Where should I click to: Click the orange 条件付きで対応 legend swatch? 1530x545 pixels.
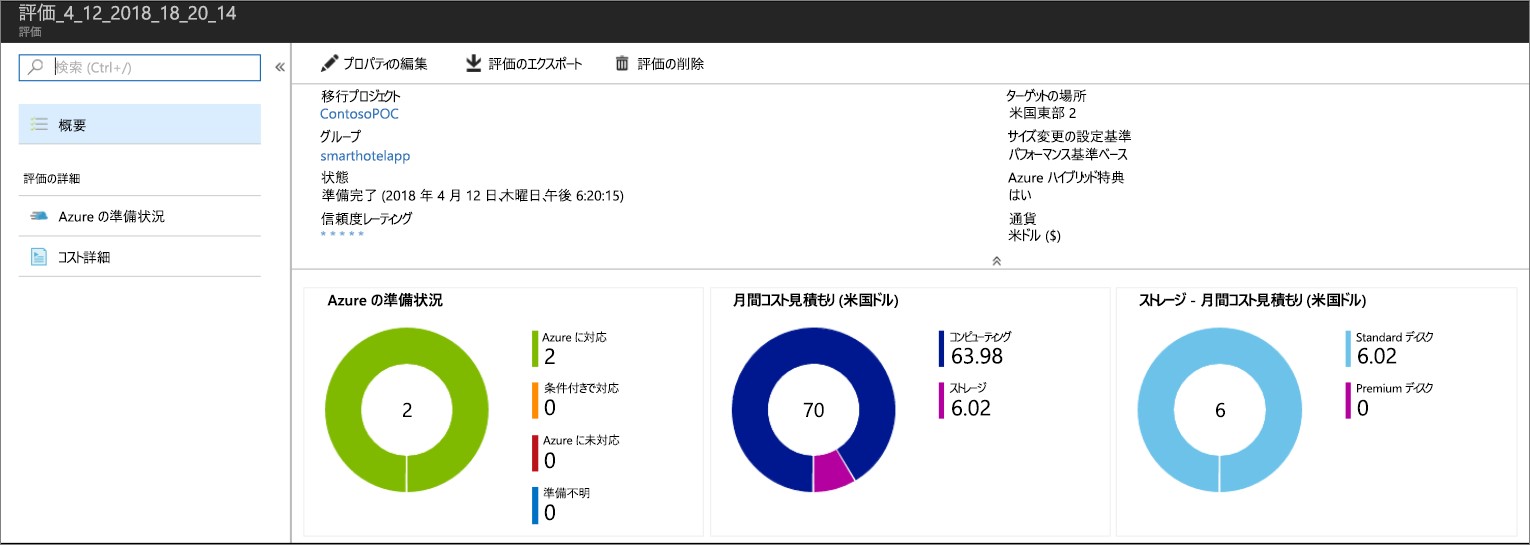pyautogui.click(x=536, y=400)
